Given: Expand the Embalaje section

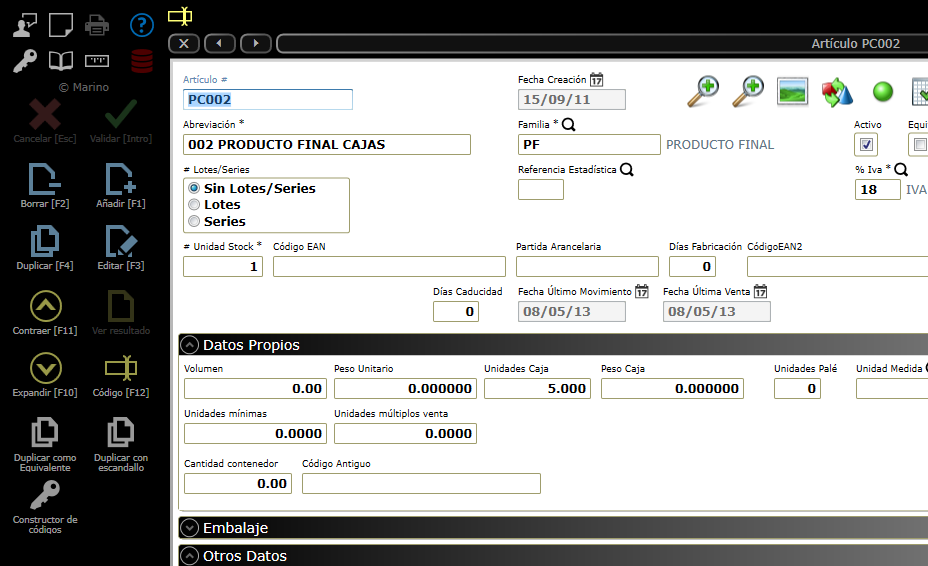Looking at the screenshot, I should [189, 528].
